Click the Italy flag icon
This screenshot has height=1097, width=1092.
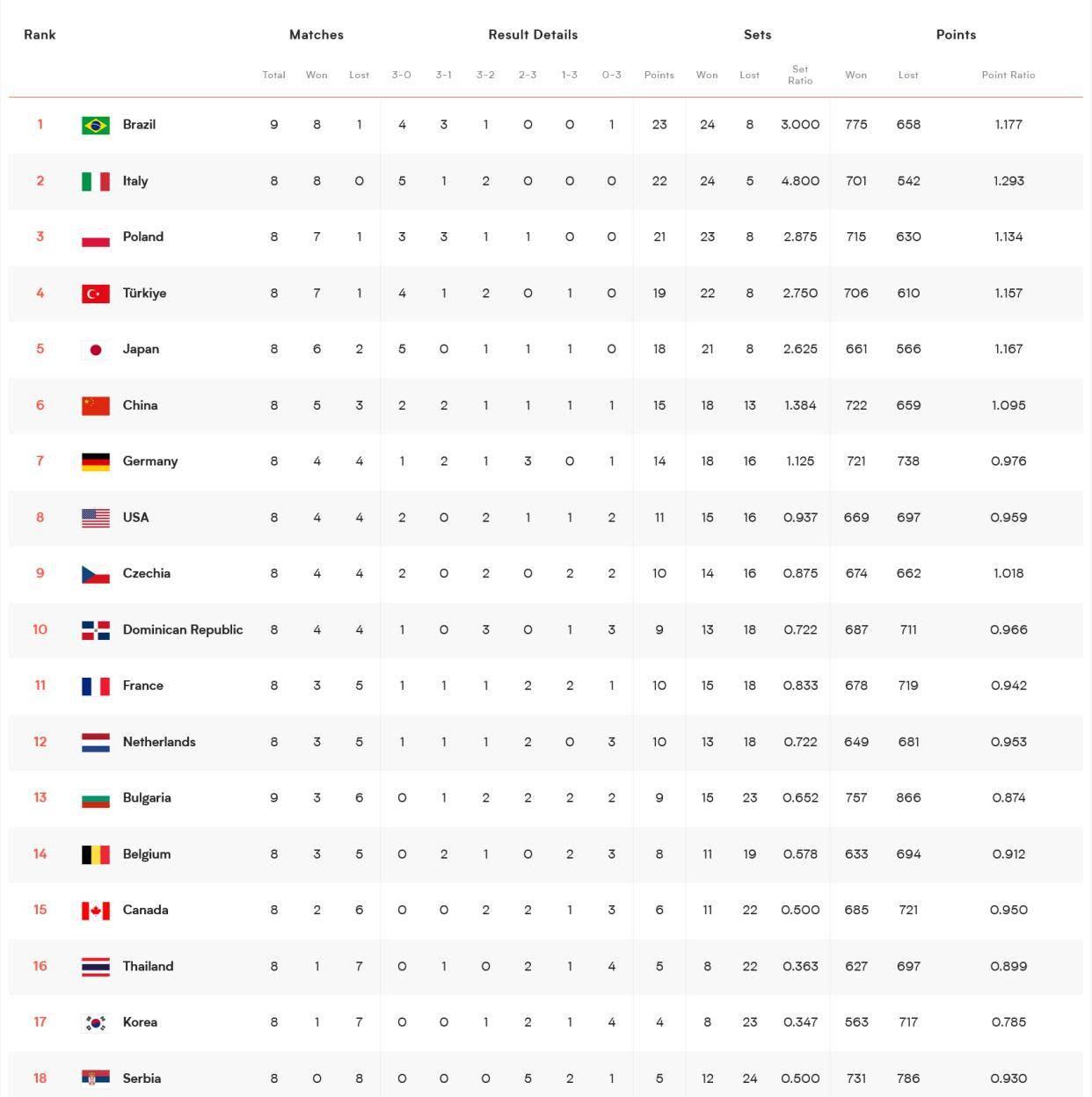tap(96, 181)
